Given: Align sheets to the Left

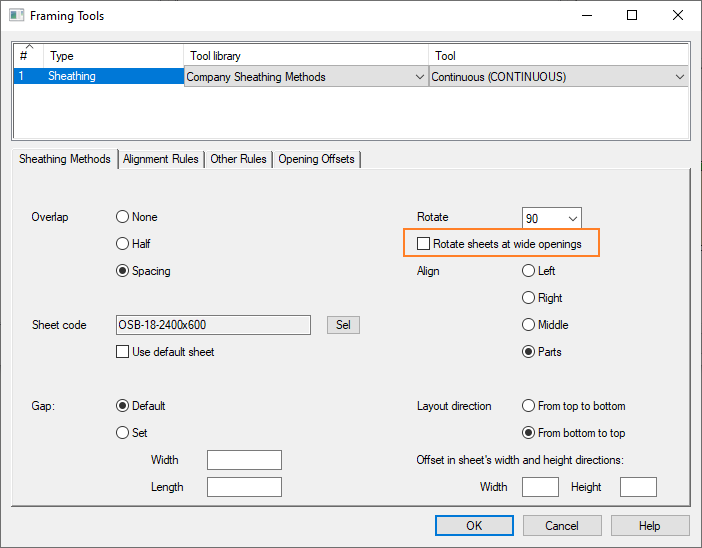Looking at the screenshot, I should tap(529, 271).
